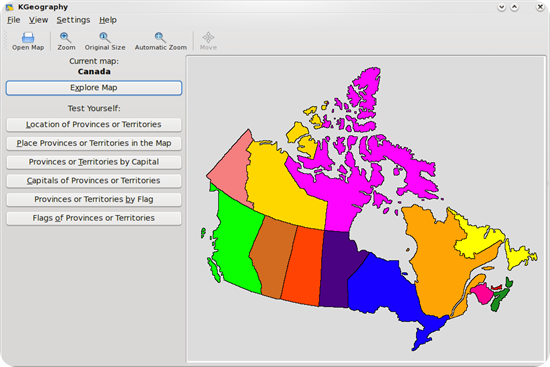The image size is (550, 367).
Task: Select the Zoom magnifier tool
Action: click(66, 38)
